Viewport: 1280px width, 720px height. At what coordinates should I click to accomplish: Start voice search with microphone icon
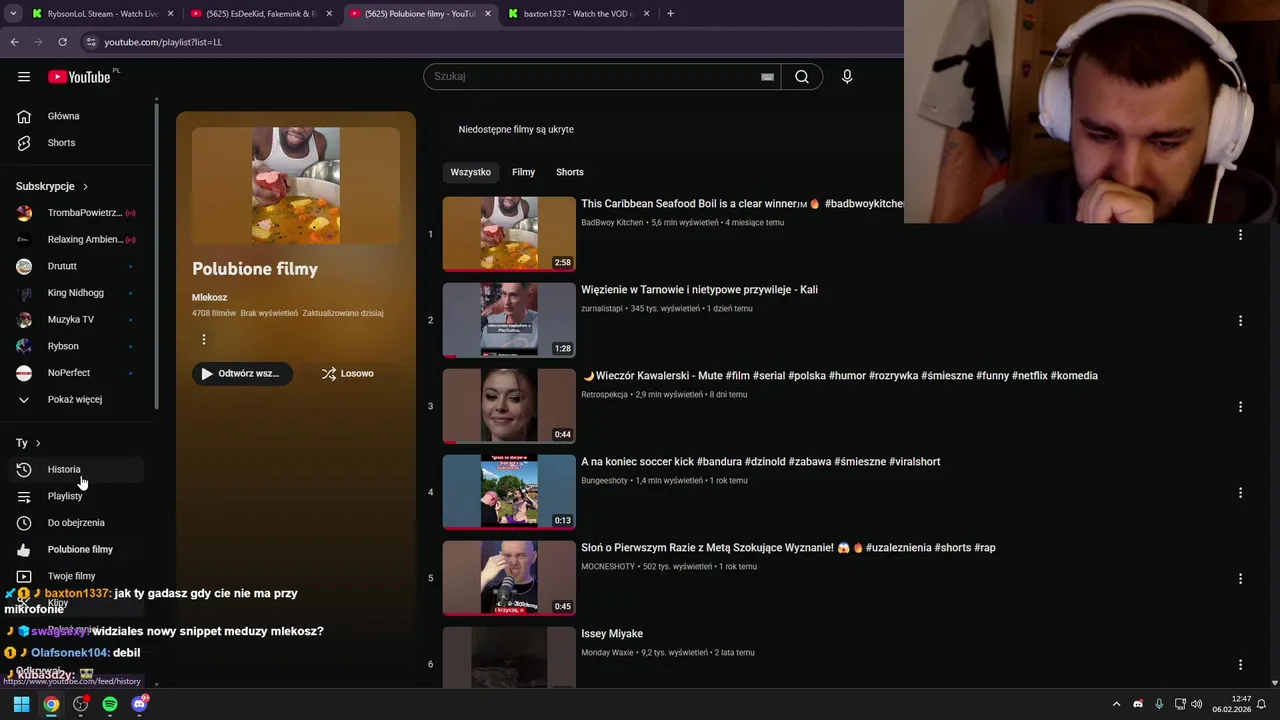click(847, 77)
